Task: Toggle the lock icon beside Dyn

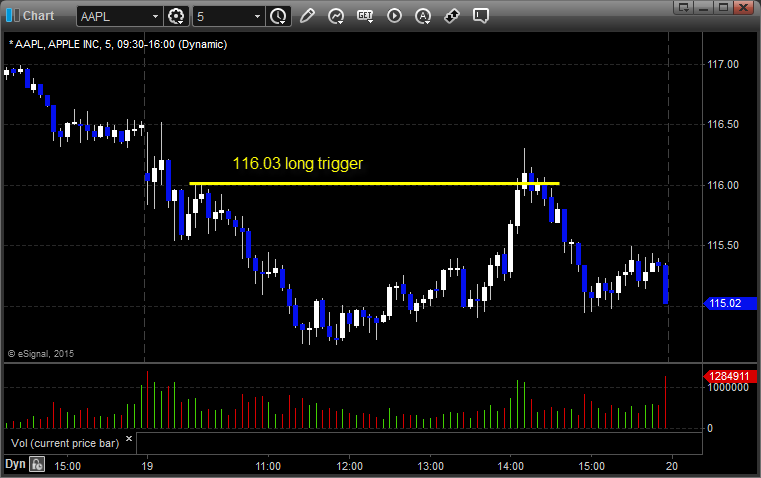Action: [x=37, y=464]
